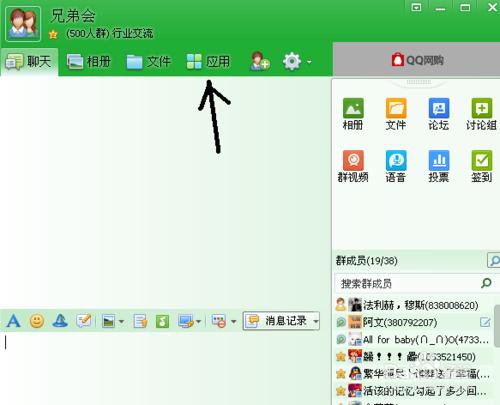Open the 签到 check-in app
500x405 pixels.
[x=481, y=166]
